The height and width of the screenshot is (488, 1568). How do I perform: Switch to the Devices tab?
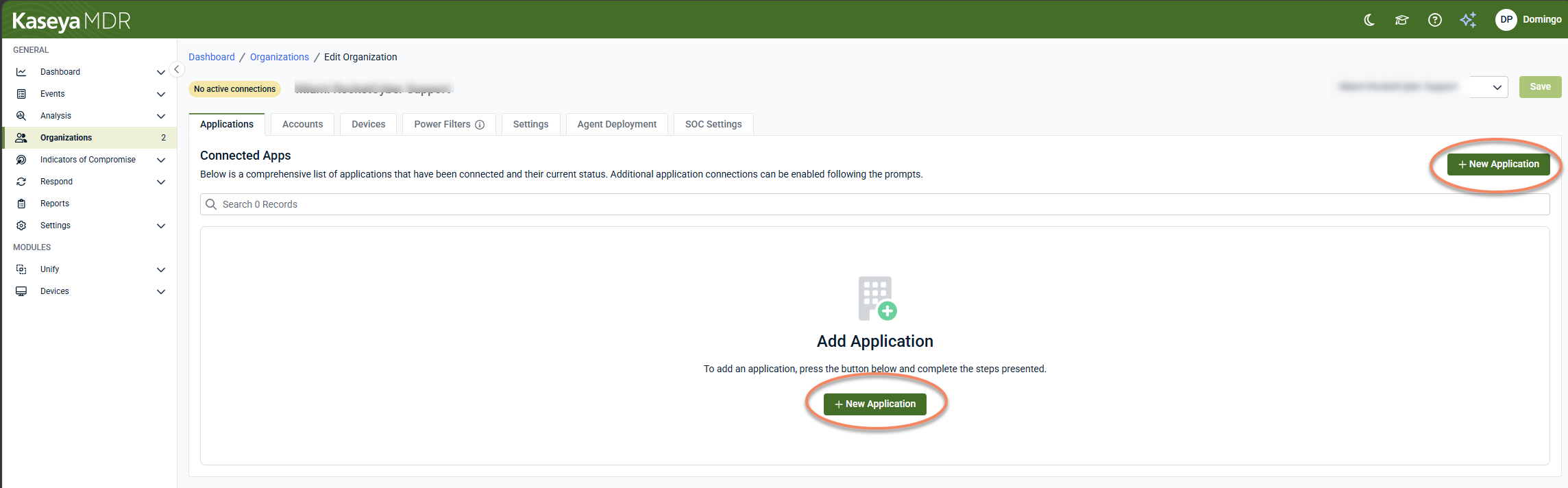(x=369, y=124)
